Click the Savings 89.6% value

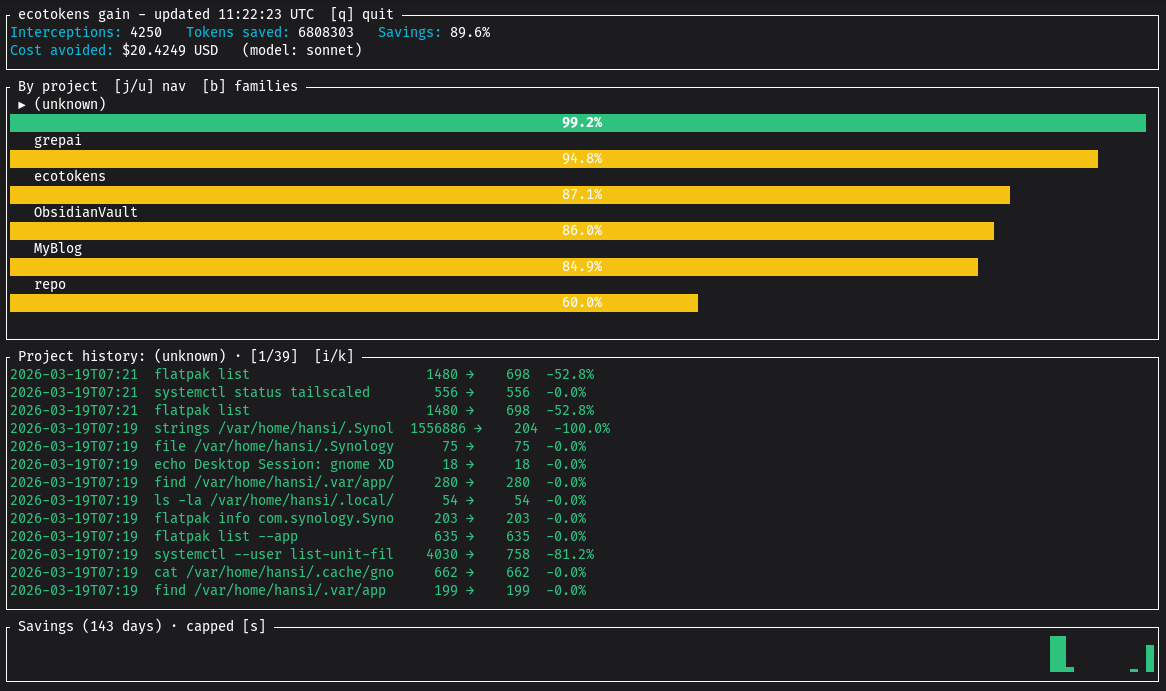(470, 33)
